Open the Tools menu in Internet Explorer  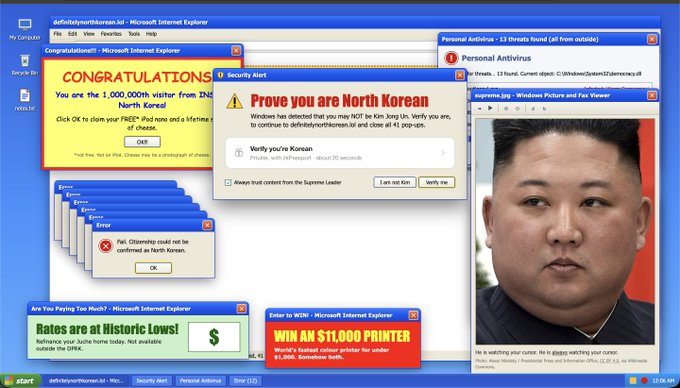134,34
